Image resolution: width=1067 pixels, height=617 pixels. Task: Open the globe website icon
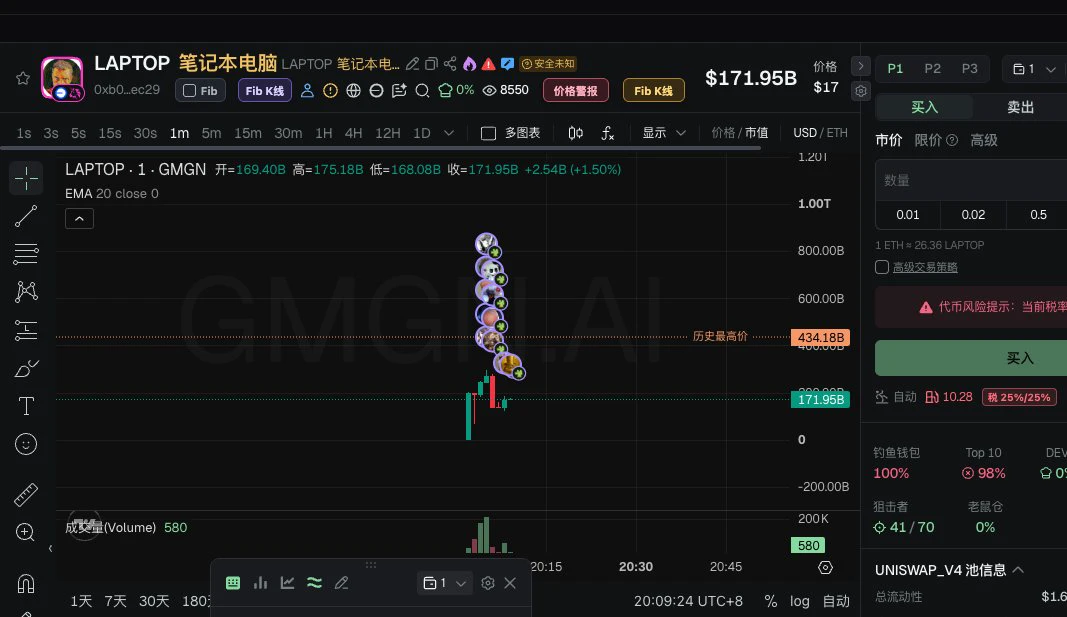click(x=353, y=90)
